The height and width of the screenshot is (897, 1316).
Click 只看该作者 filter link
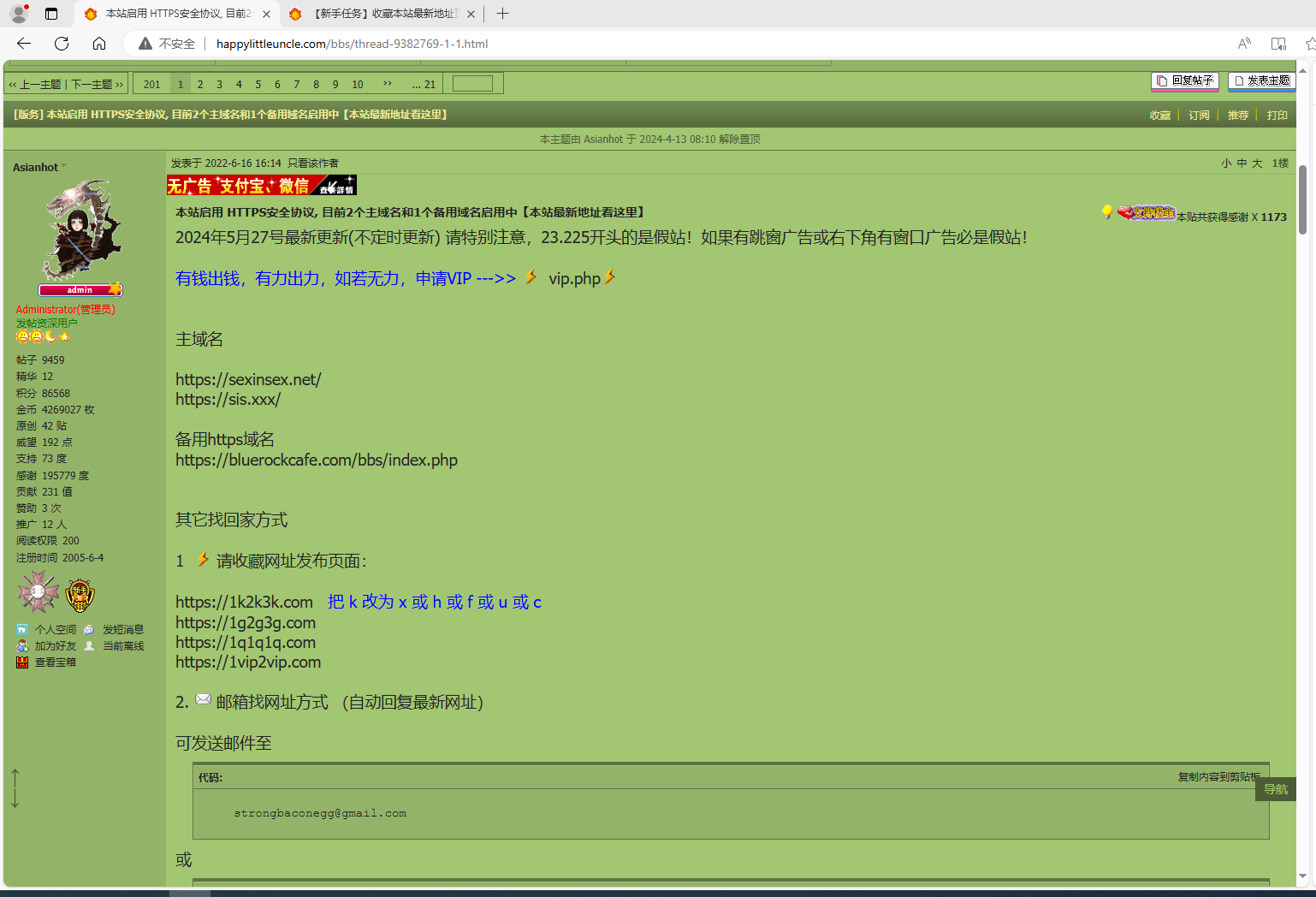tap(313, 163)
